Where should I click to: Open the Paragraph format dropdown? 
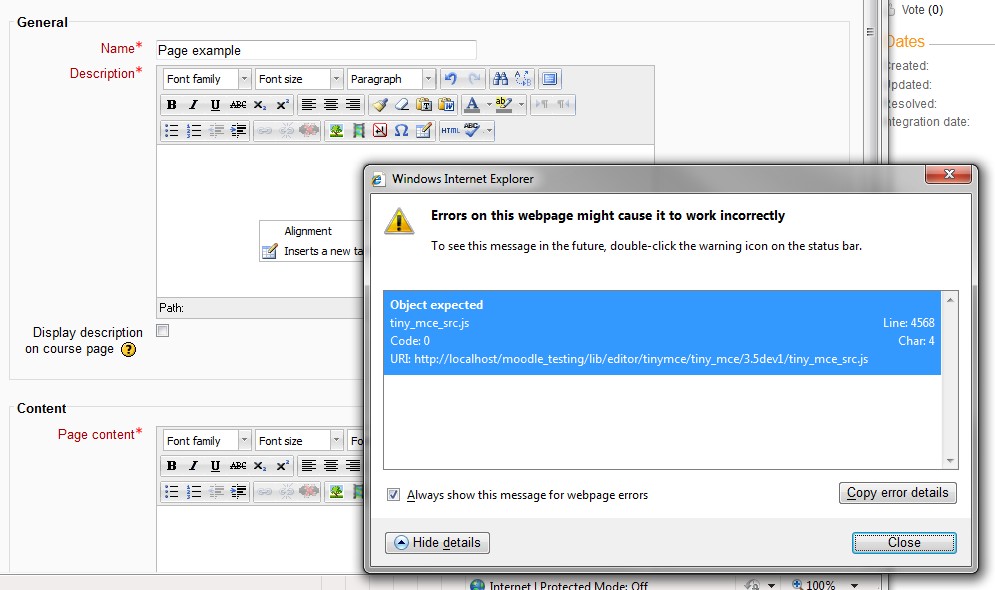[x=391, y=79]
